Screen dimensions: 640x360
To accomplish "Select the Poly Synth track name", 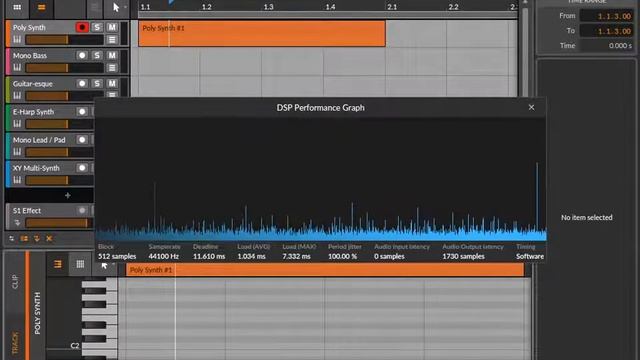I will click(29, 27).
